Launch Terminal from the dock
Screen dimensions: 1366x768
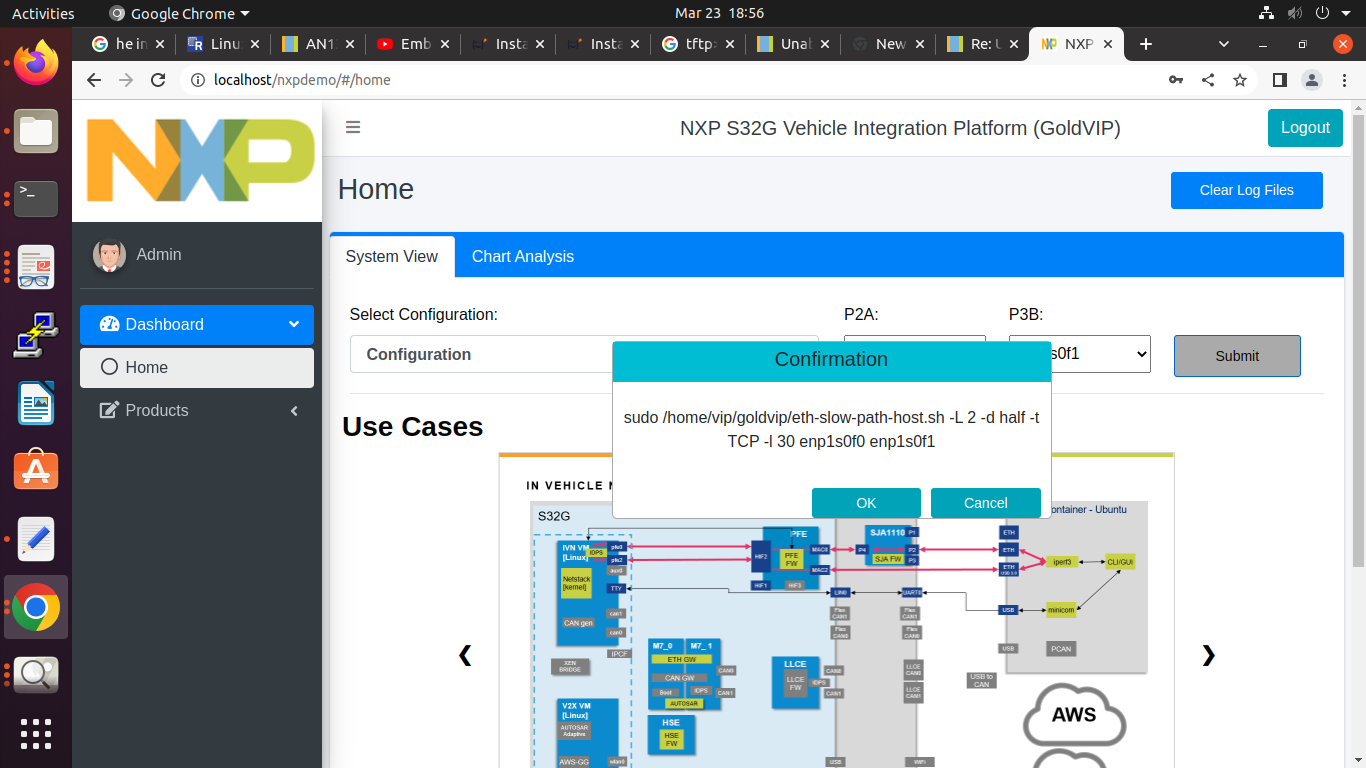(x=36, y=199)
